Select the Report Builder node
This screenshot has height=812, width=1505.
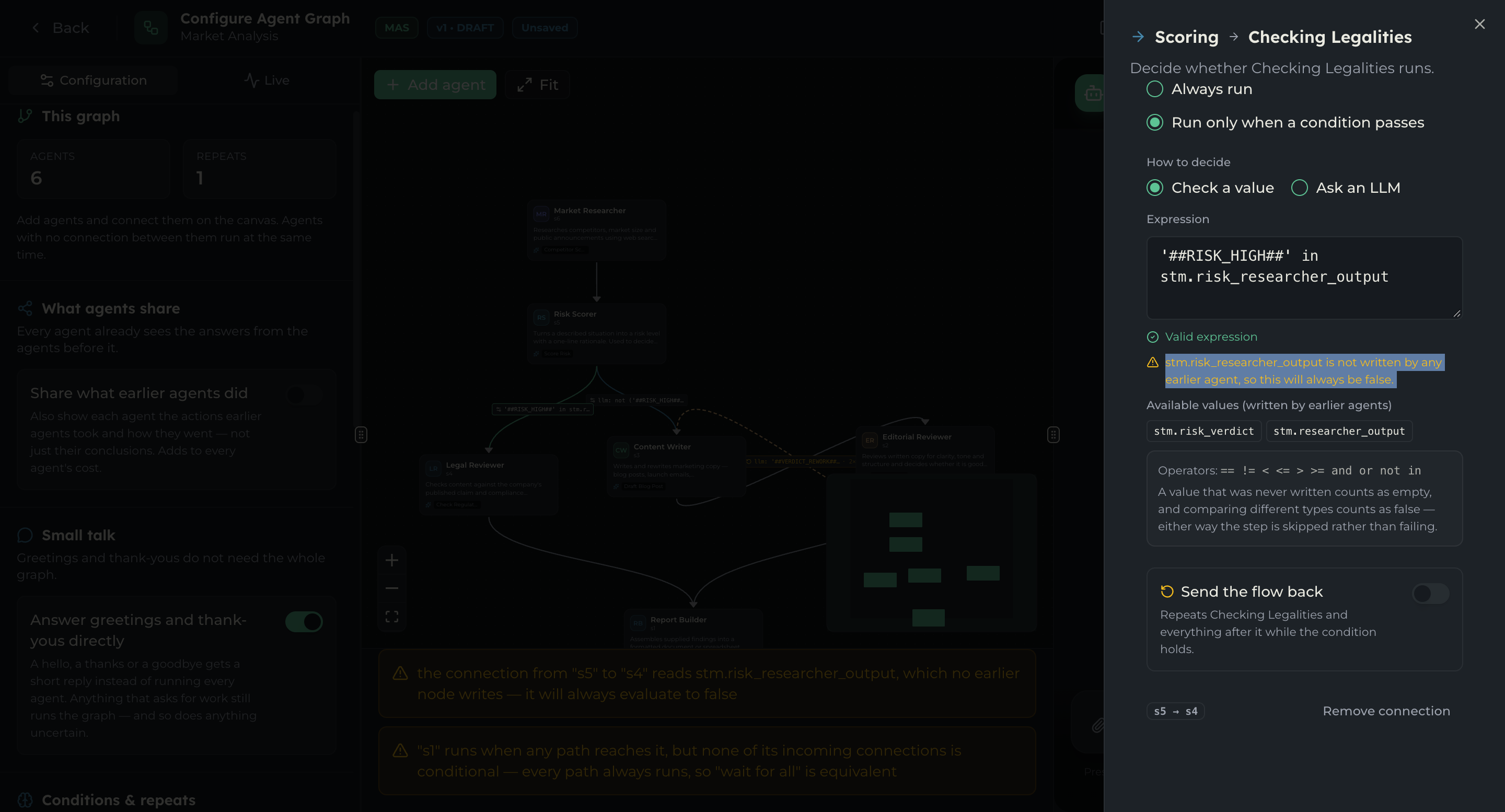(x=693, y=629)
